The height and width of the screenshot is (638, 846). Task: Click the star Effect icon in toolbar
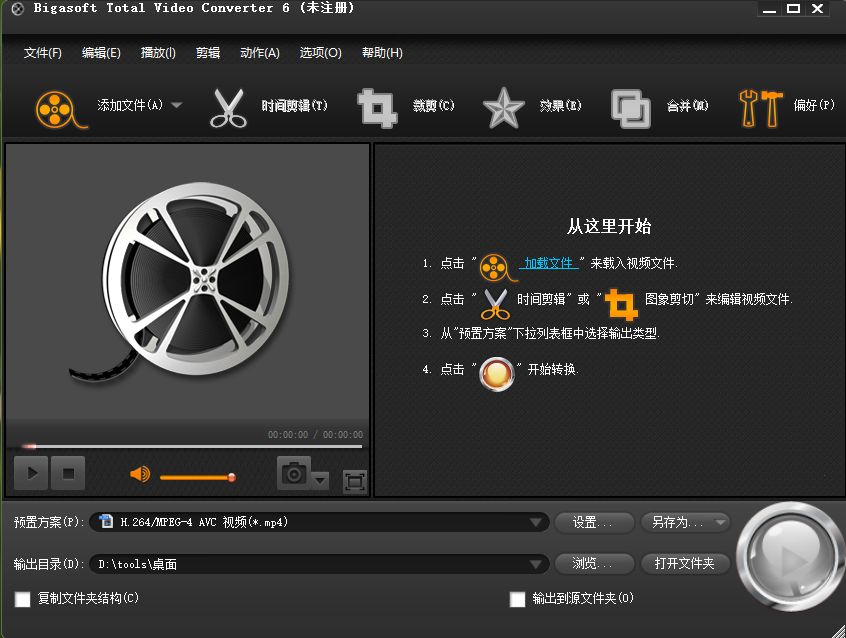tap(503, 108)
